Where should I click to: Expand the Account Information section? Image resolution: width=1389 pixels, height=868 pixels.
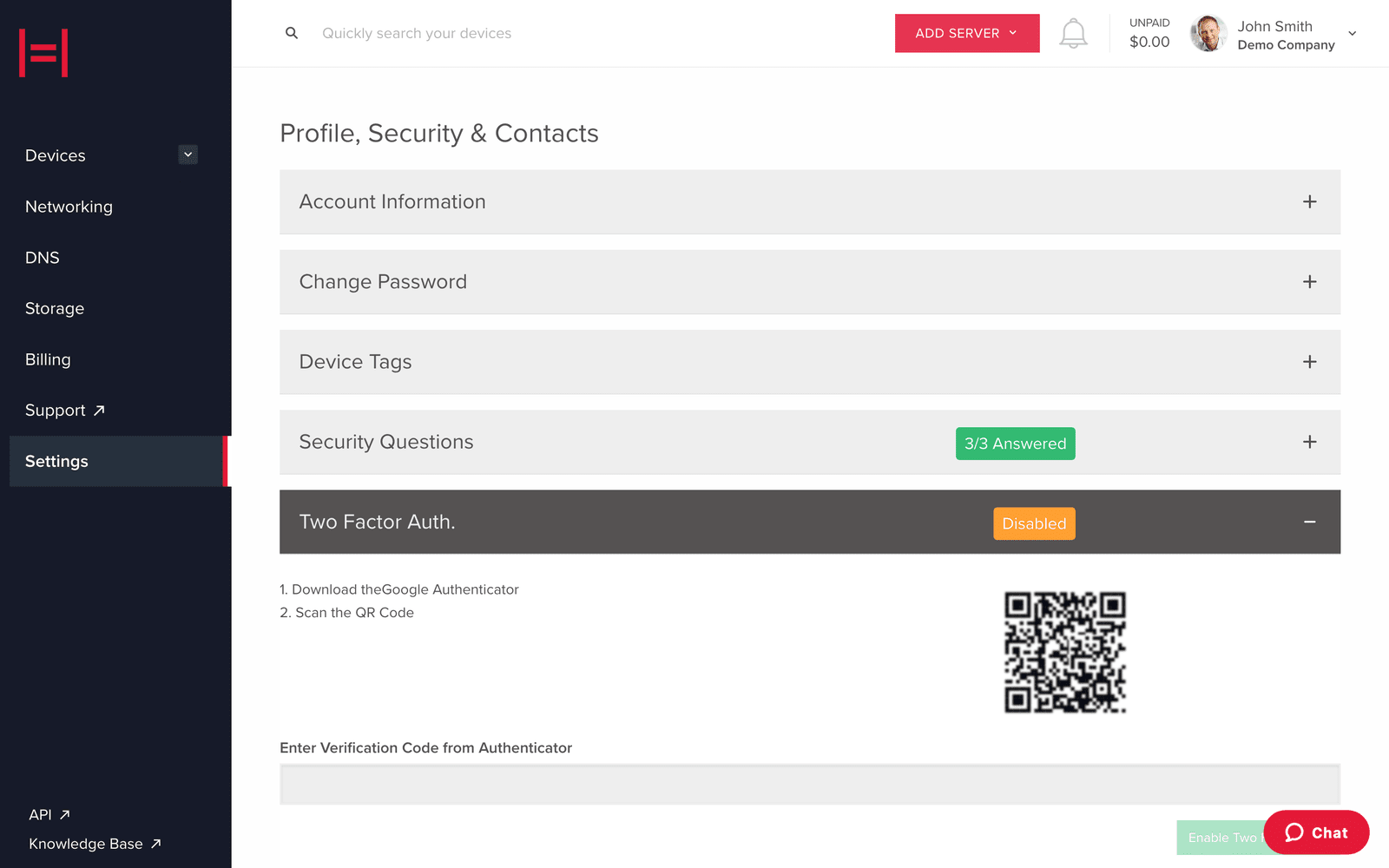(1309, 201)
